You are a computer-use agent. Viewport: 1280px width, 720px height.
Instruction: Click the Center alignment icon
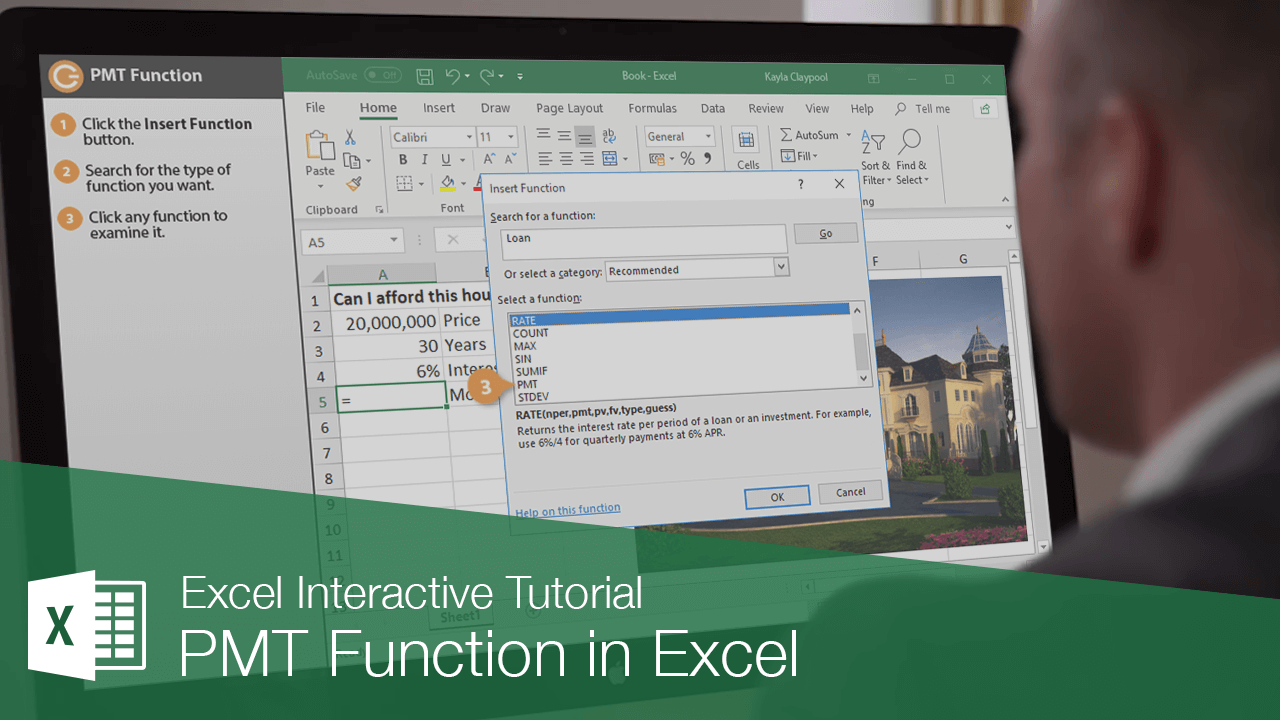[566, 159]
